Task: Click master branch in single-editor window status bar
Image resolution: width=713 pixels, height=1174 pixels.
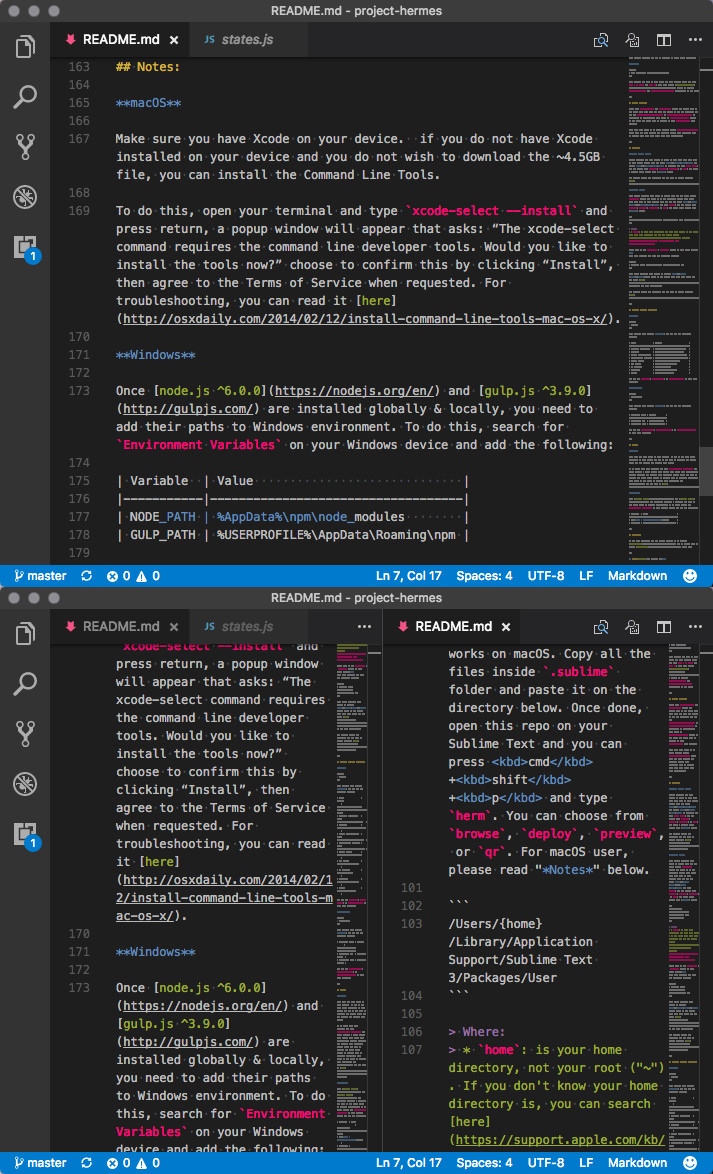Action: pos(40,576)
